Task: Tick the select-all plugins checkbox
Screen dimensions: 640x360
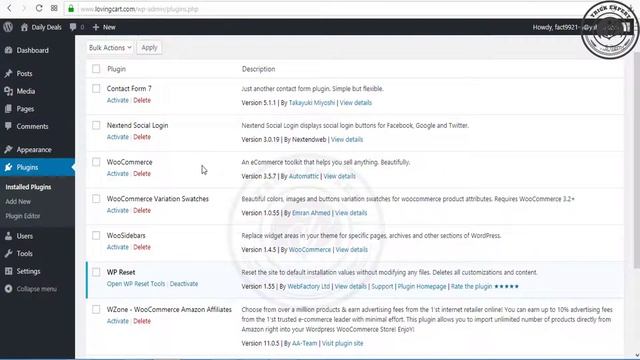Action: (96, 69)
